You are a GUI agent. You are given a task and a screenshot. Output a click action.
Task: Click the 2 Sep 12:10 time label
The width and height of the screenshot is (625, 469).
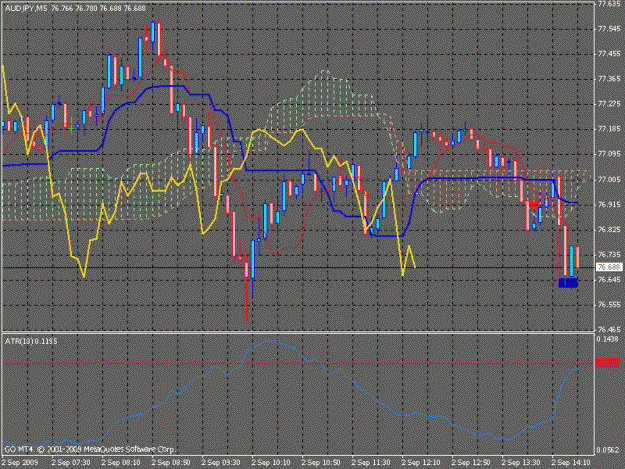[421, 463]
